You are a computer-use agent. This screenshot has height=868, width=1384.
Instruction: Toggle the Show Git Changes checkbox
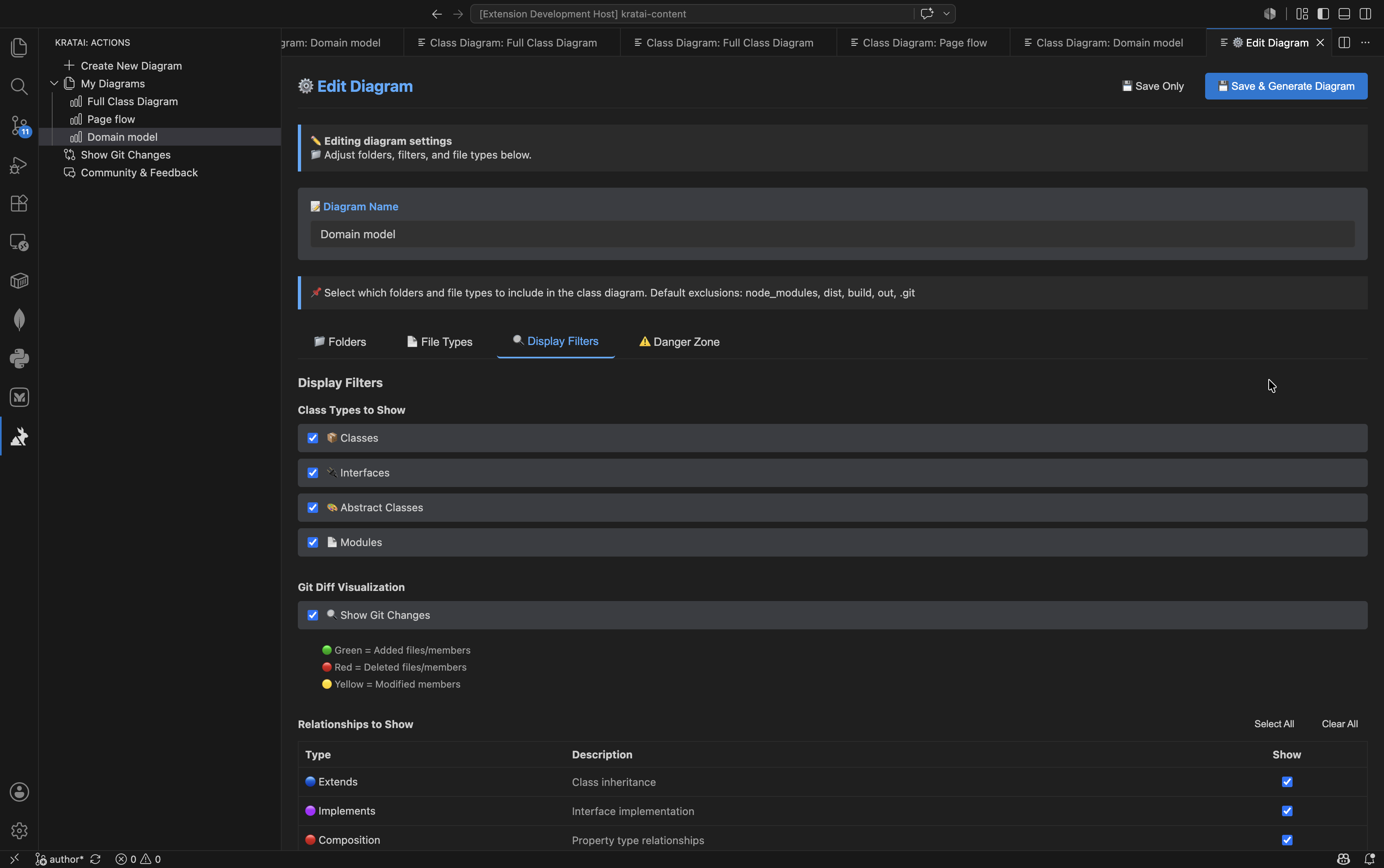click(312, 615)
